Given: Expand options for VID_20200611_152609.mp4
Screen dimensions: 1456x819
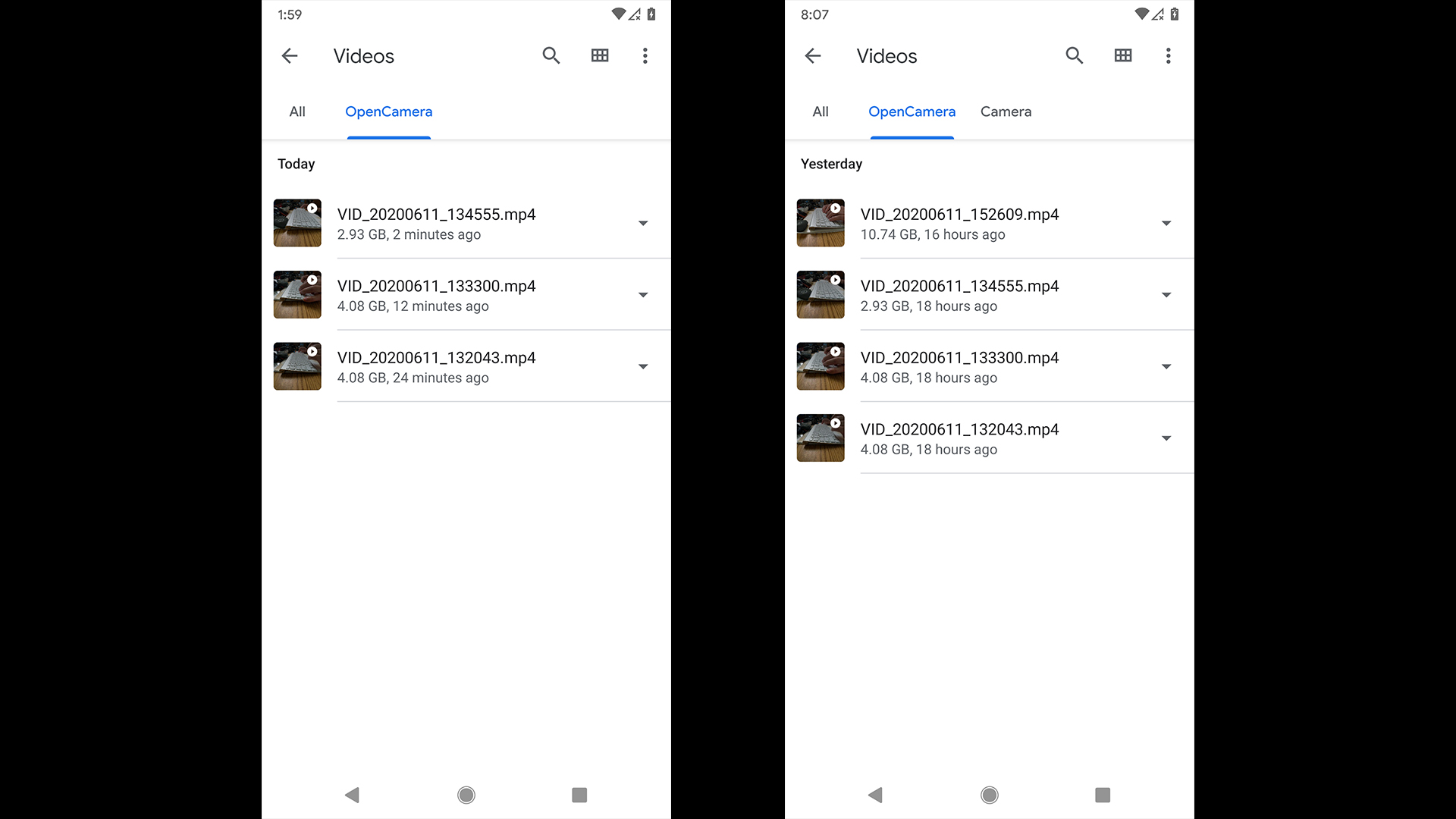Looking at the screenshot, I should (1166, 223).
